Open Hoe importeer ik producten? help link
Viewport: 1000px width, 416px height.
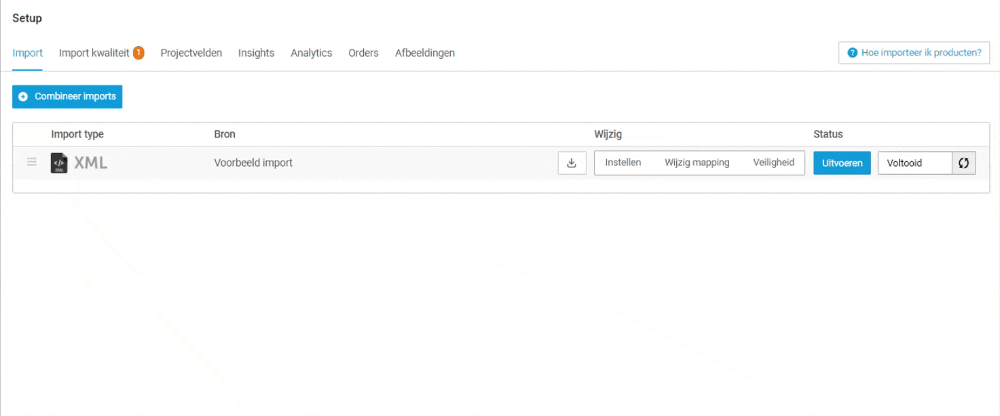(914, 53)
